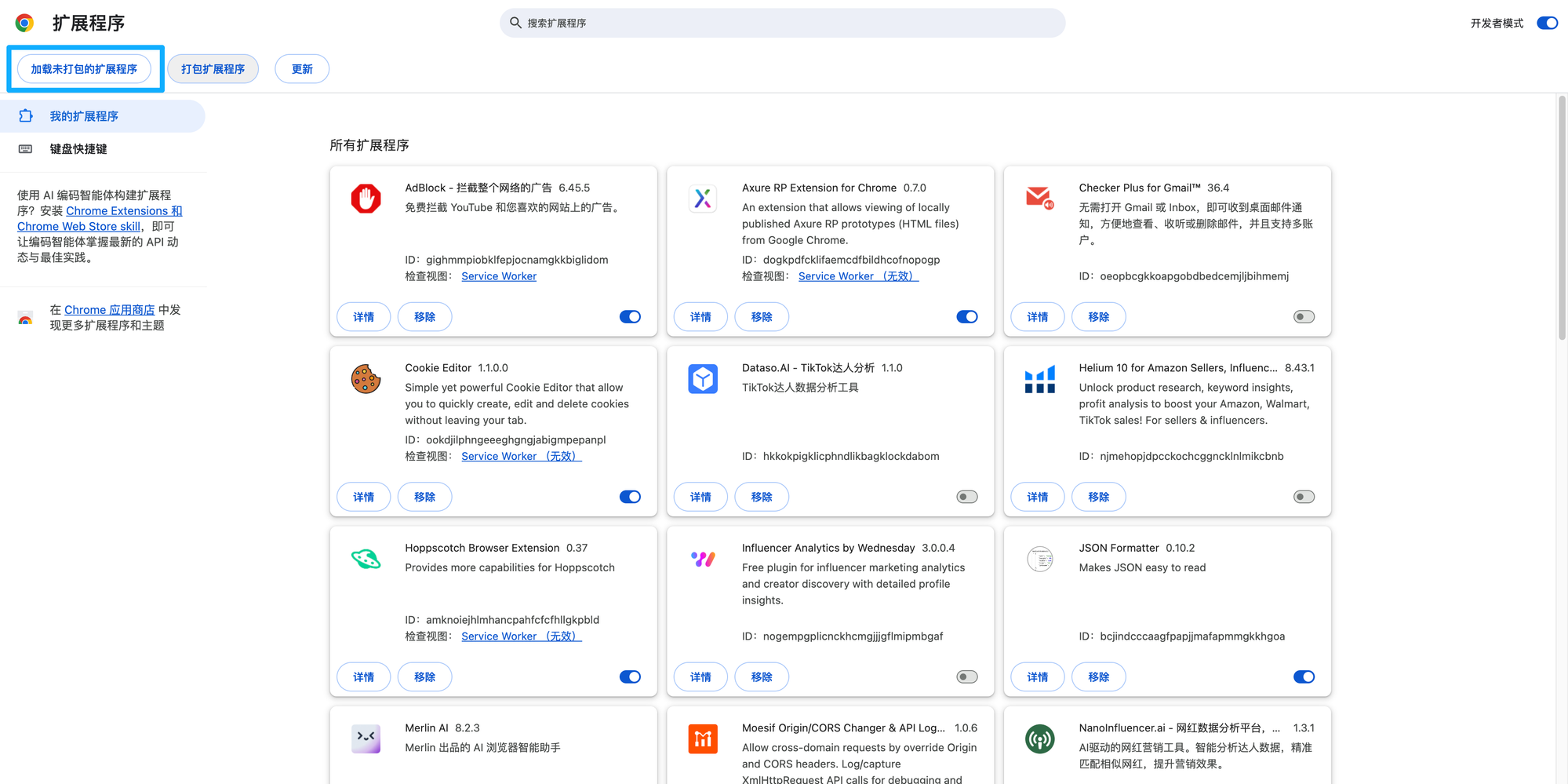The width and height of the screenshot is (1568, 784).
Task: Open the 键盘快捷键 sidebar section
Action: coord(103,149)
